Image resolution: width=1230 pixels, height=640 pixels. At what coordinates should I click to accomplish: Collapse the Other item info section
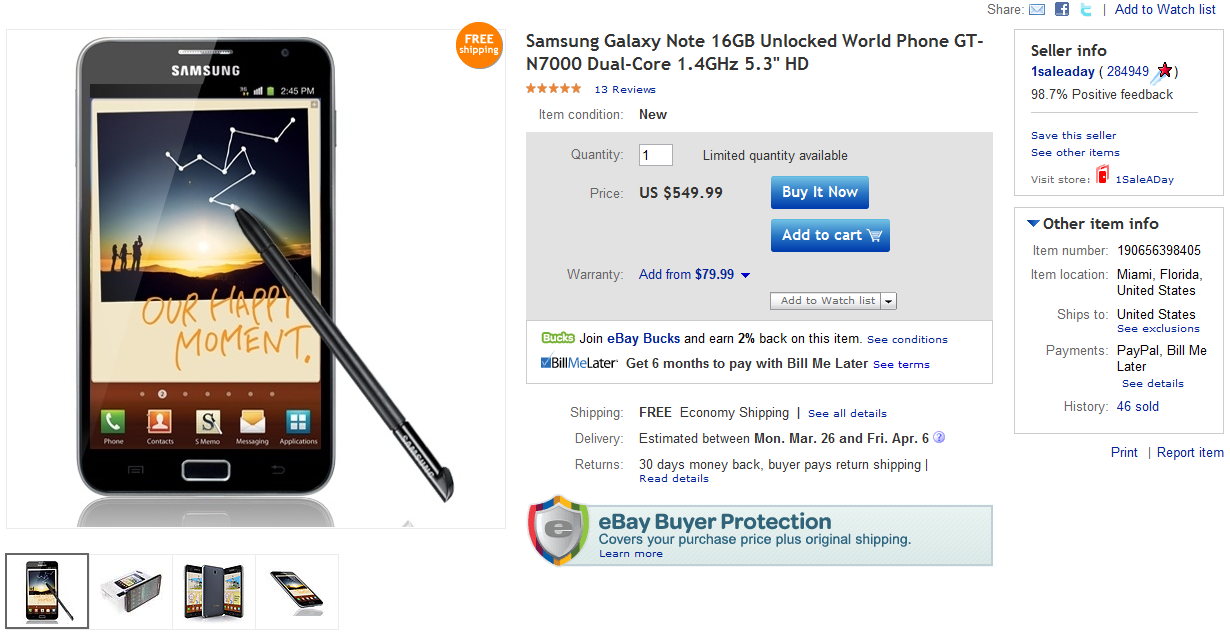click(x=1033, y=223)
